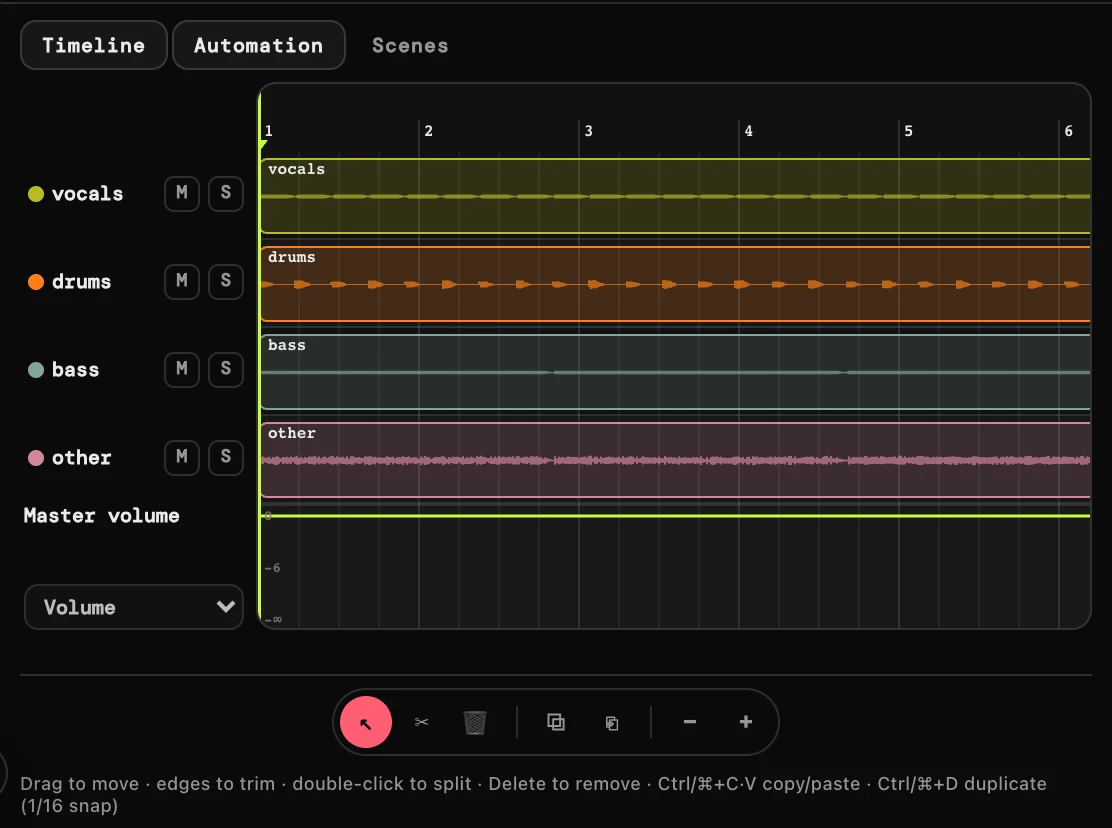Select the drums clip on the timeline
The height and width of the screenshot is (828, 1112).
[676, 284]
